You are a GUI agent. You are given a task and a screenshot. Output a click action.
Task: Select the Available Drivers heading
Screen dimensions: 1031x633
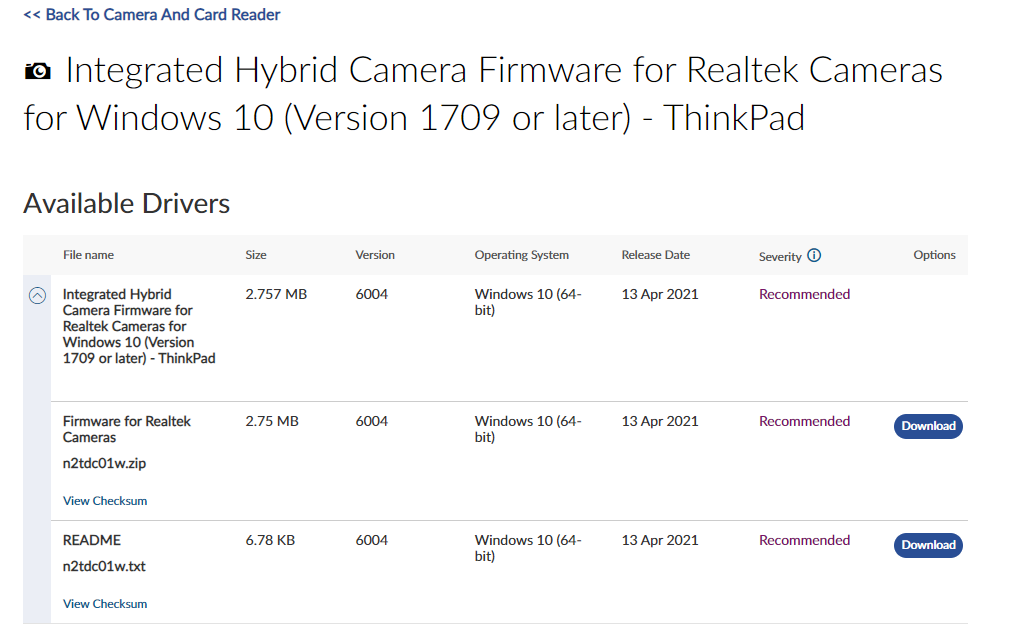pyautogui.click(x=127, y=204)
